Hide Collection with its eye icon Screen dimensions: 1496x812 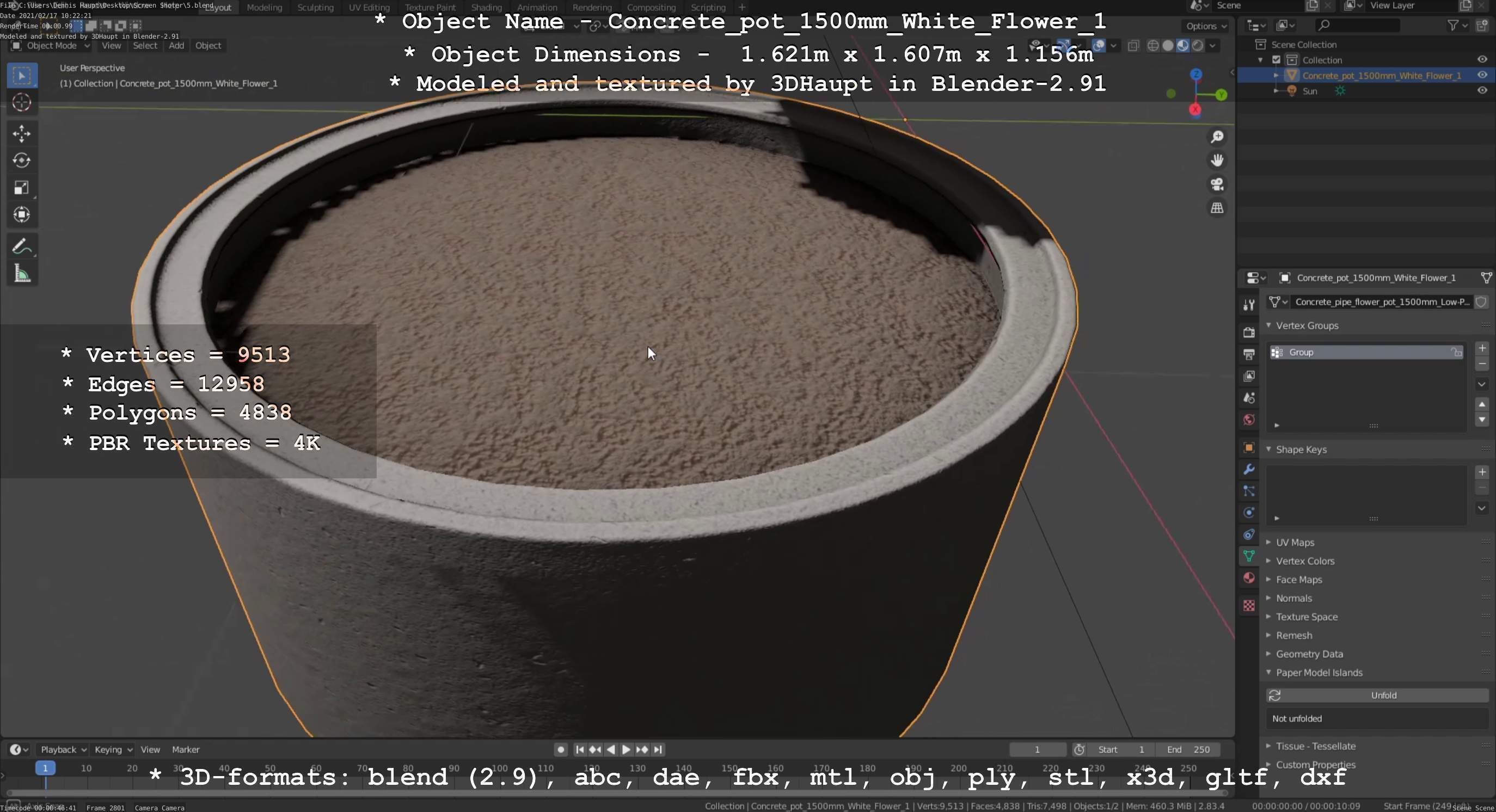click(1482, 60)
